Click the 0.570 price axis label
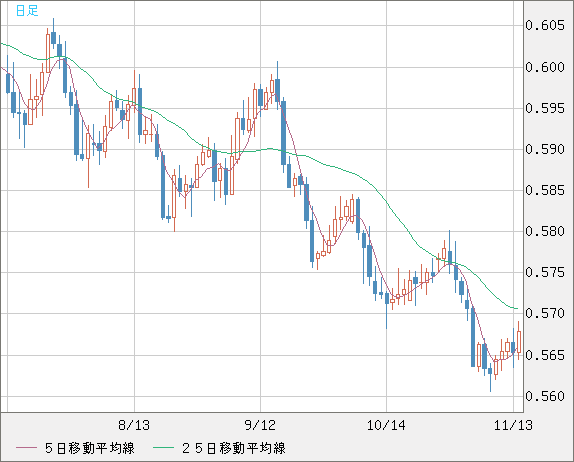Viewport: 574px width, 462px height. (x=545, y=313)
